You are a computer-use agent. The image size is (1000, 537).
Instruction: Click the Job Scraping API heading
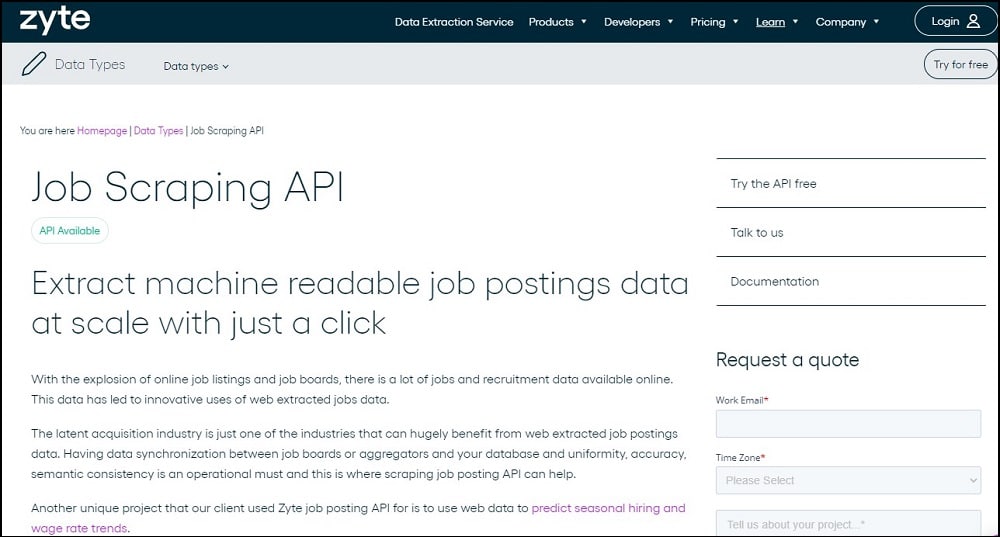coord(188,188)
